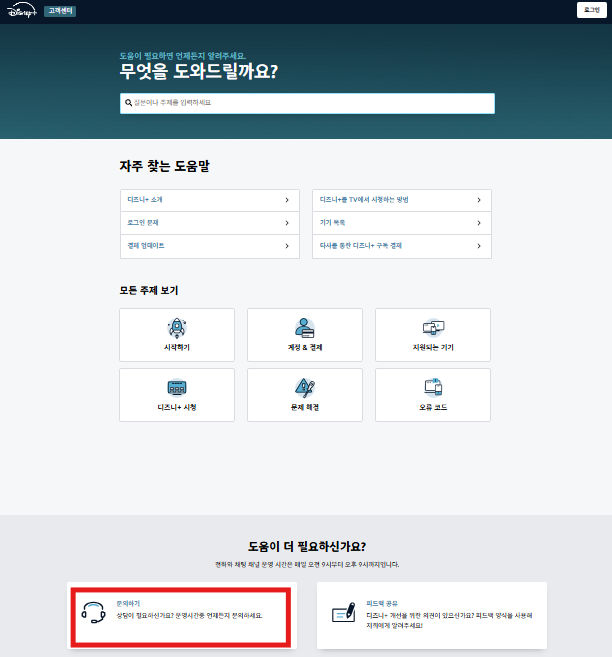This screenshot has width=612, height=657.
Task: Open the 디즈니+ 소개 help article
Action: click(209, 200)
